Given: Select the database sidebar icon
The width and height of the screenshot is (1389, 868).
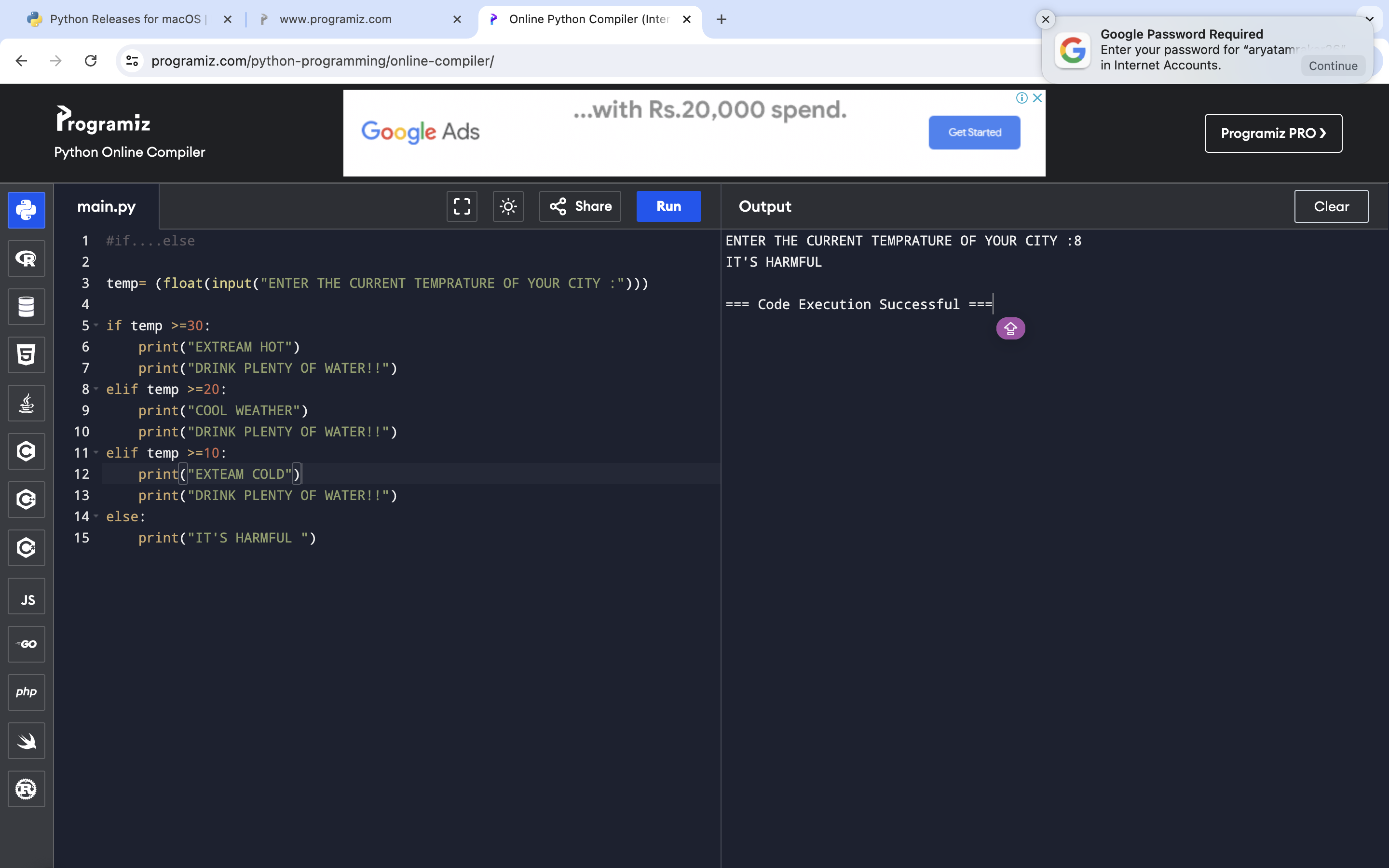Looking at the screenshot, I should [x=26, y=306].
